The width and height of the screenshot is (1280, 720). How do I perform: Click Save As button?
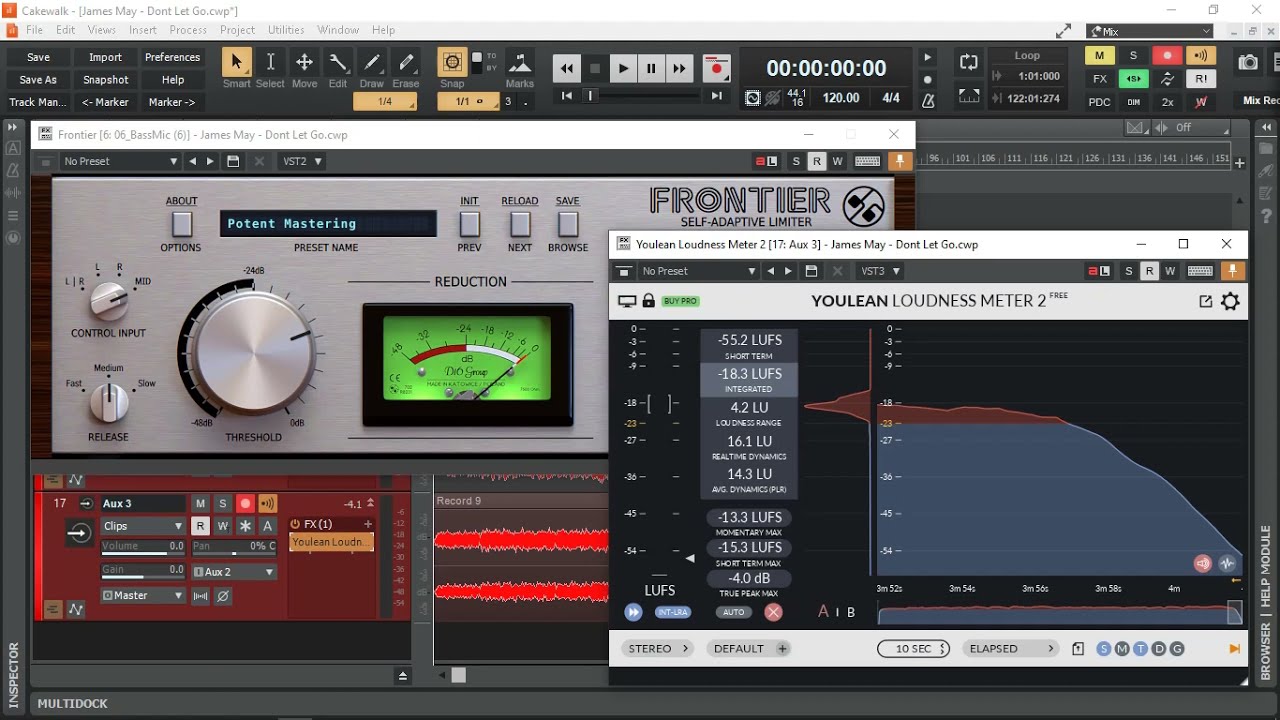38,80
